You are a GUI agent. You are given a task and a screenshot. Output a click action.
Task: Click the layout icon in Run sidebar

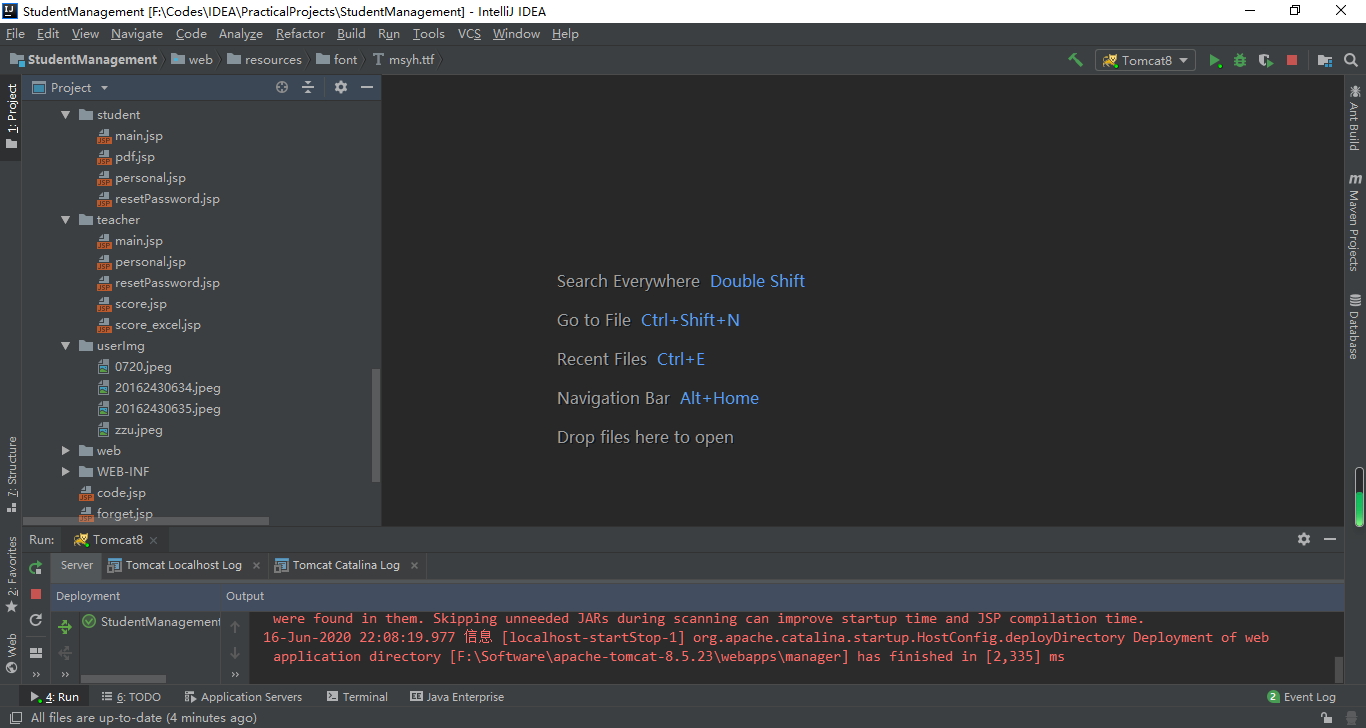pyautogui.click(x=36, y=652)
